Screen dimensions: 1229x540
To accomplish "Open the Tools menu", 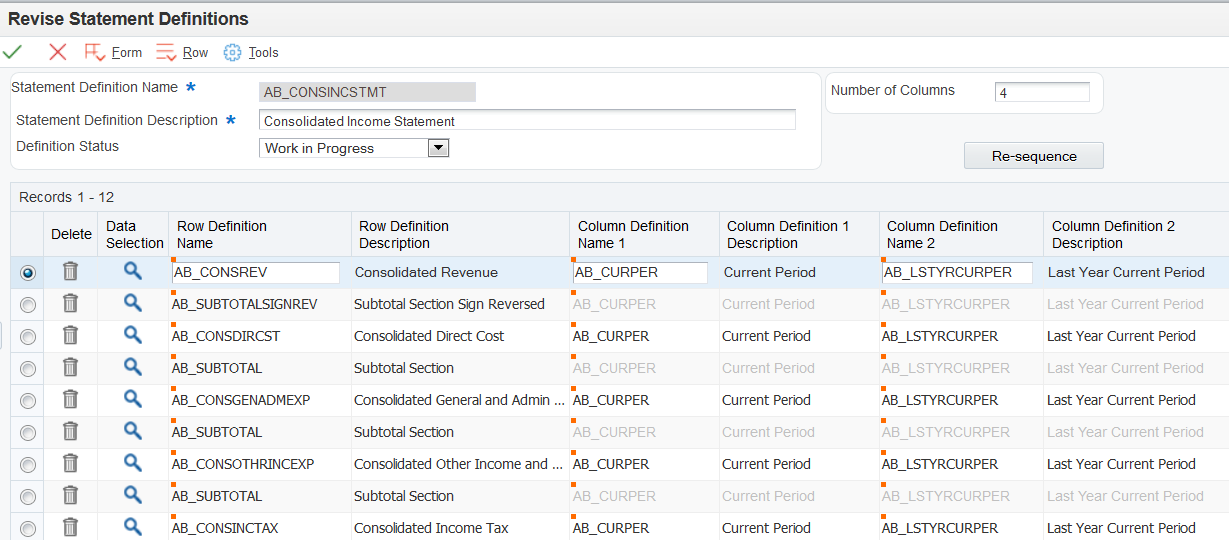I will coord(251,52).
